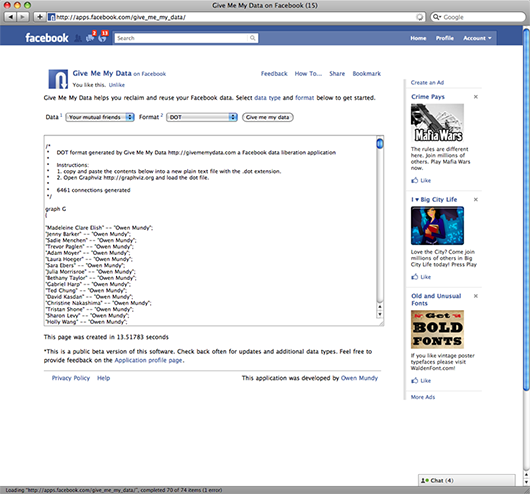Screen dimensions: 530x494
Task: Close the Crime Pays ad
Action: click(476, 97)
